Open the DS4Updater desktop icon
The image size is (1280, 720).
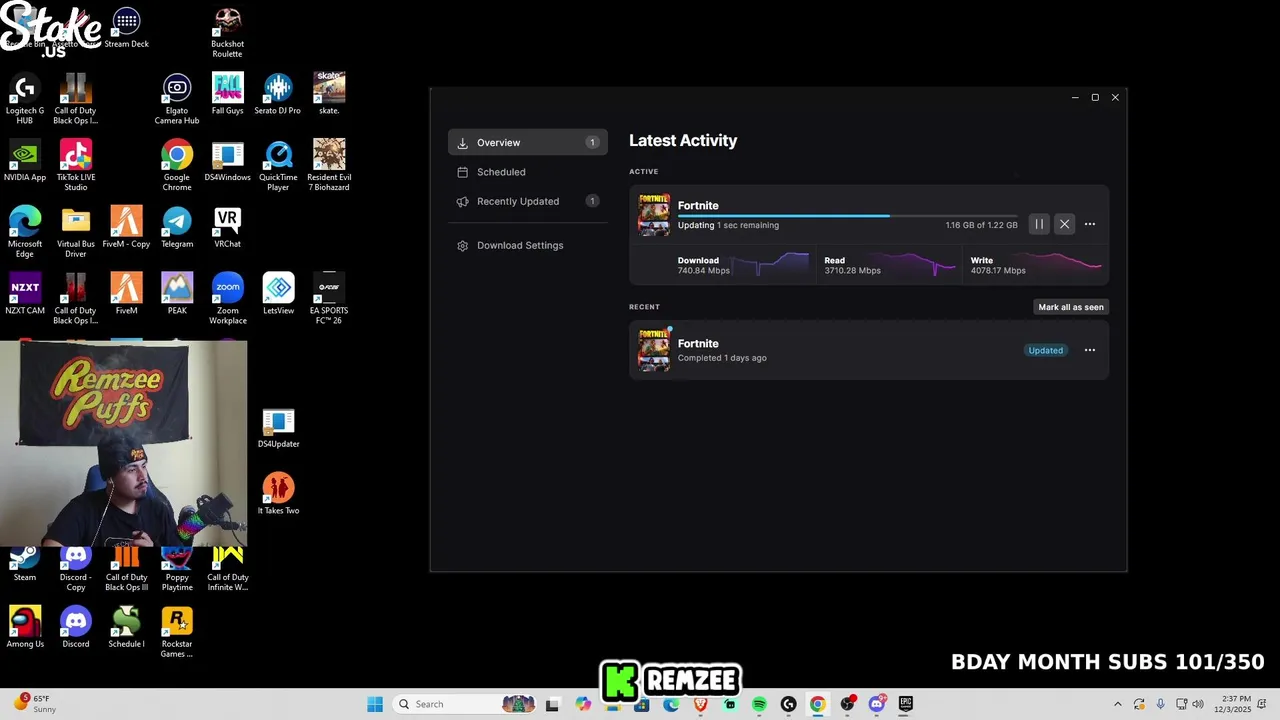(278, 428)
